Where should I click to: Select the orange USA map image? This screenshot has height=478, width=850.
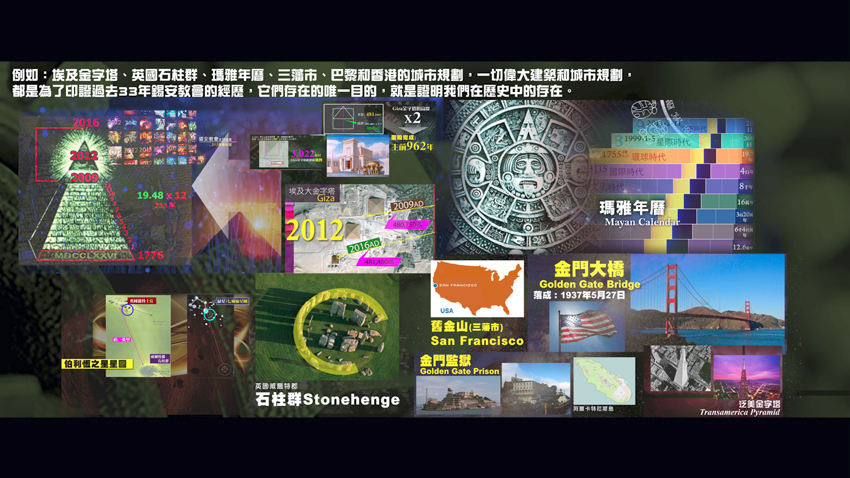[x=477, y=288]
